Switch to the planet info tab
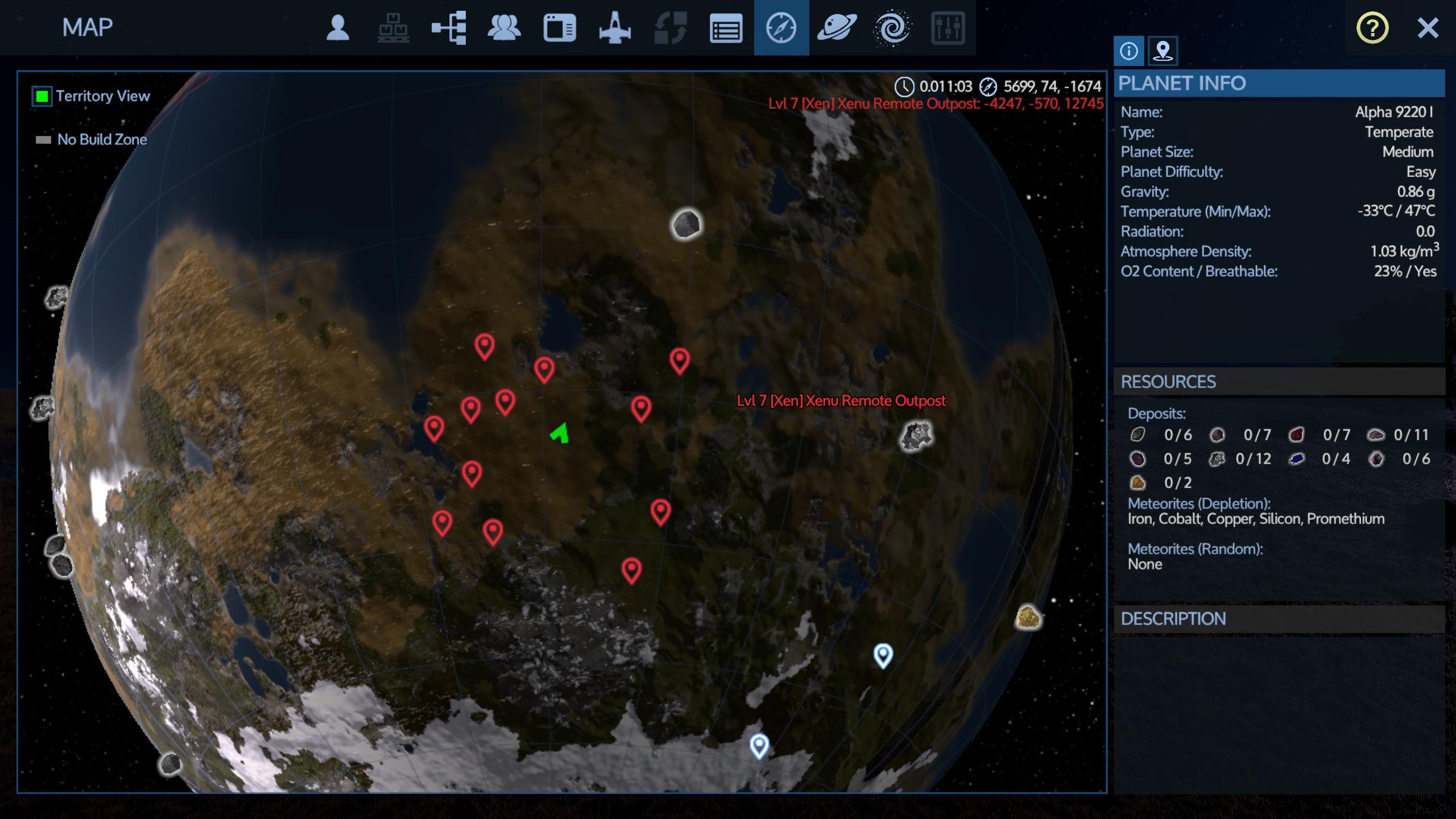 [1129, 51]
